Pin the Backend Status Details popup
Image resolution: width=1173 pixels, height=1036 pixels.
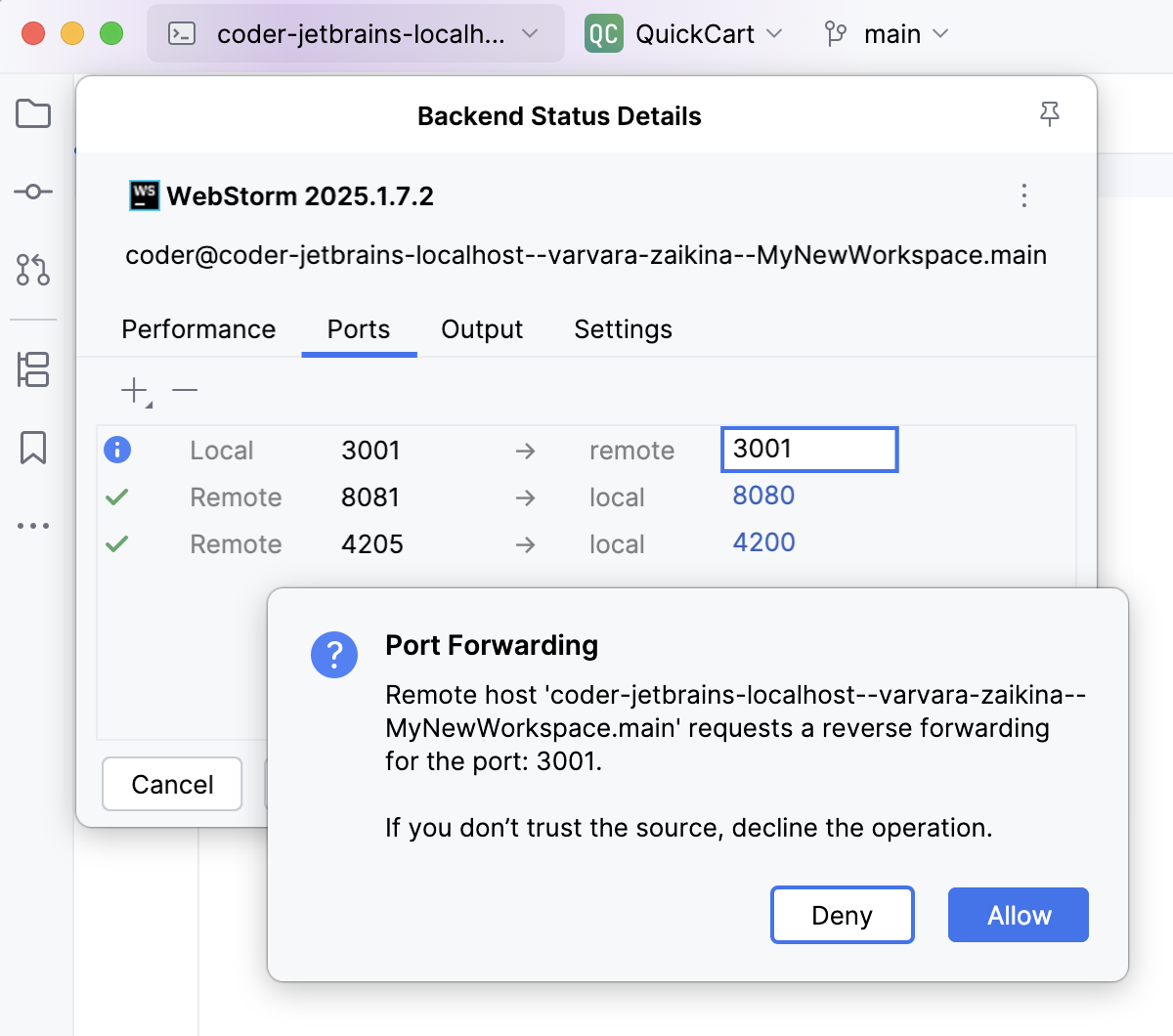coord(1050,115)
